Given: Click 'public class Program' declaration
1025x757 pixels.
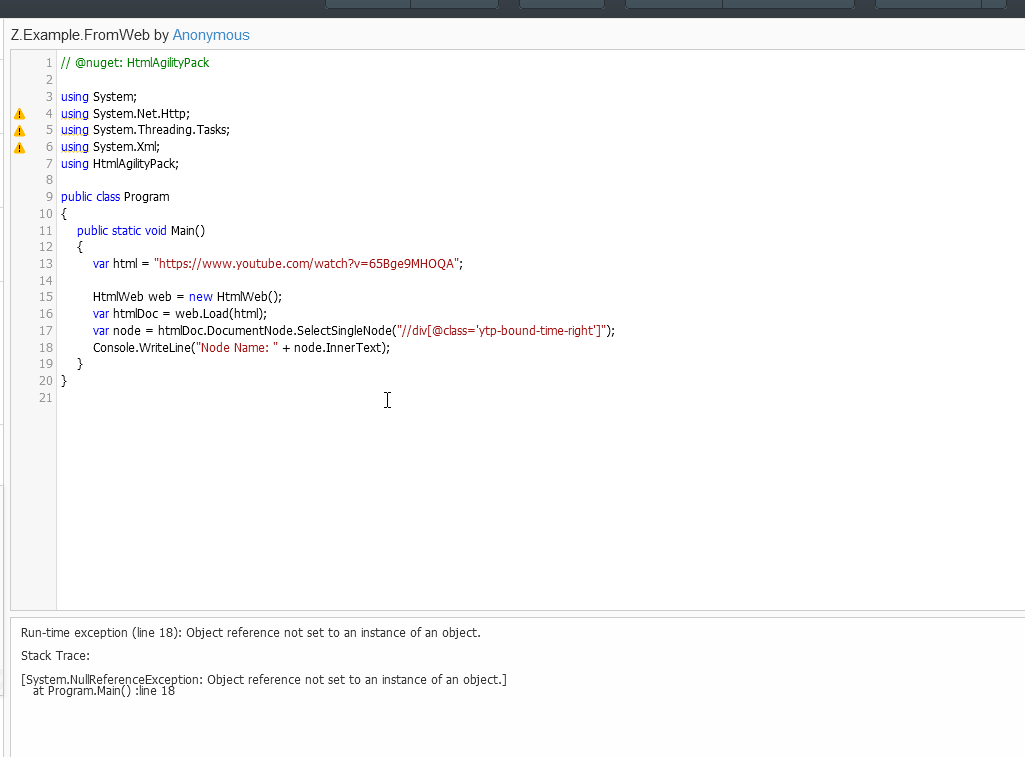Looking at the screenshot, I should tap(115, 197).
